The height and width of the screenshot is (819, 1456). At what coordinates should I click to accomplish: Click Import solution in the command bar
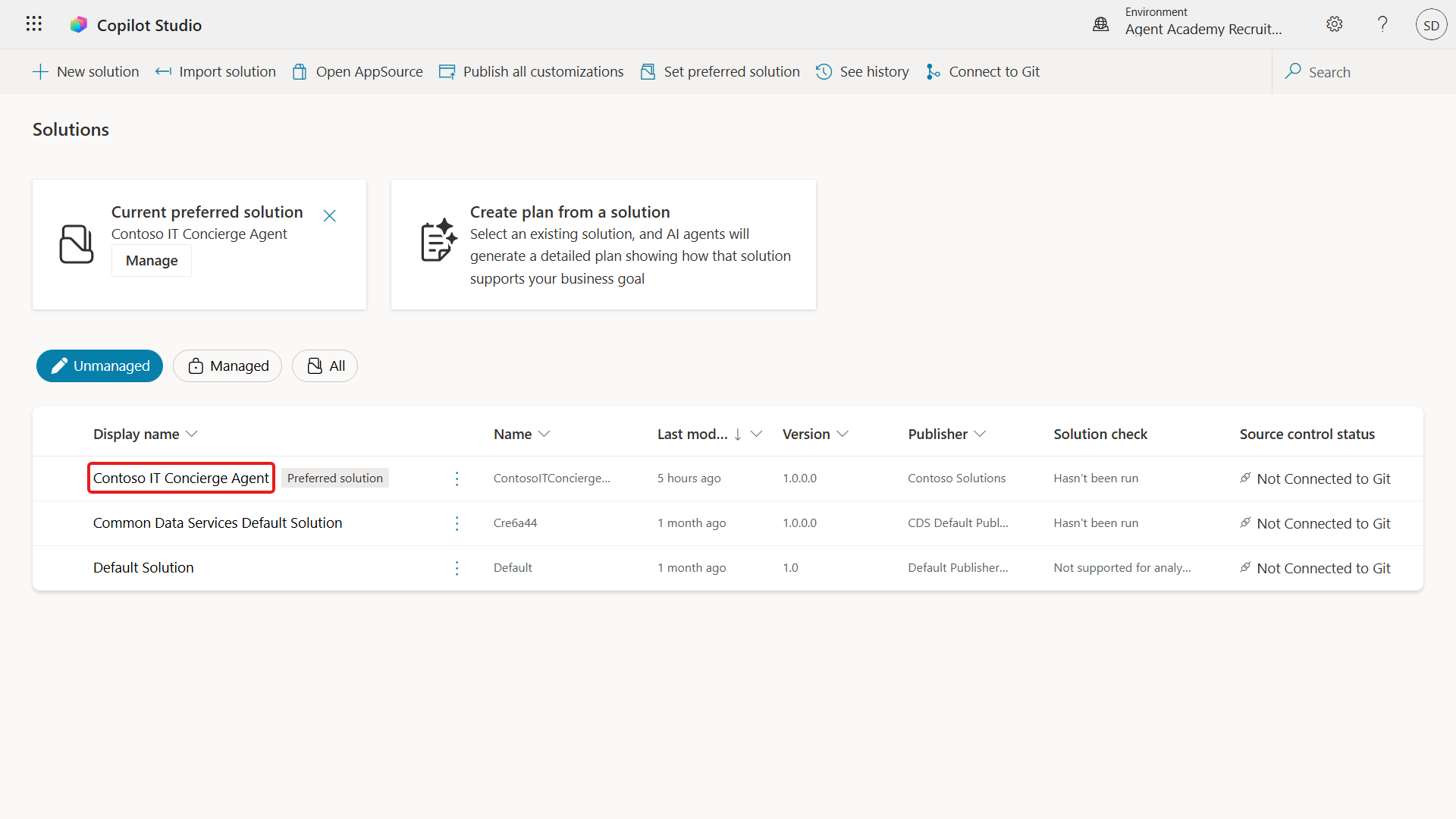(x=215, y=71)
